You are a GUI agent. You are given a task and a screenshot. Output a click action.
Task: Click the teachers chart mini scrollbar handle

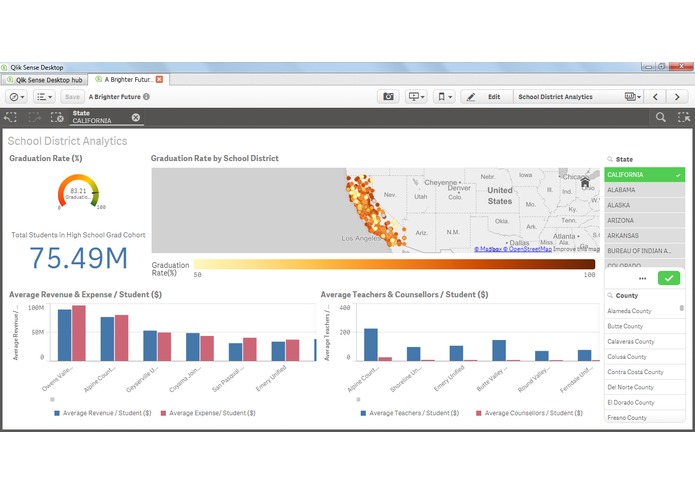coord(358,400)
